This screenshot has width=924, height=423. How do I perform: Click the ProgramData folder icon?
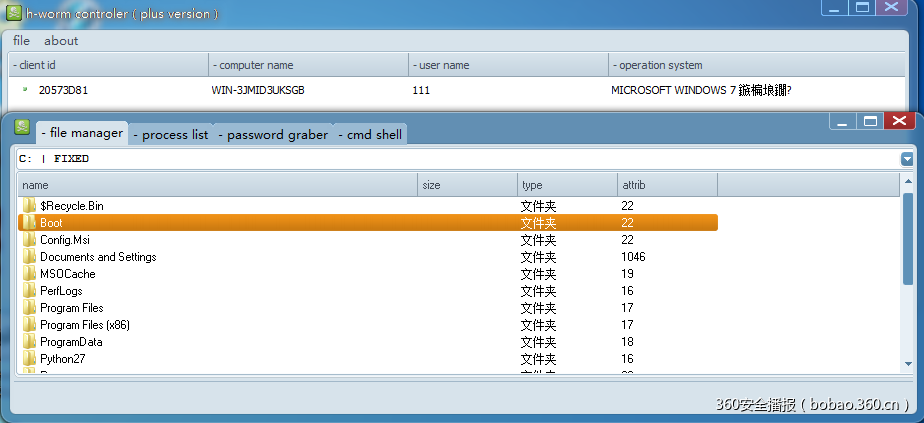(x=29, y=342)
